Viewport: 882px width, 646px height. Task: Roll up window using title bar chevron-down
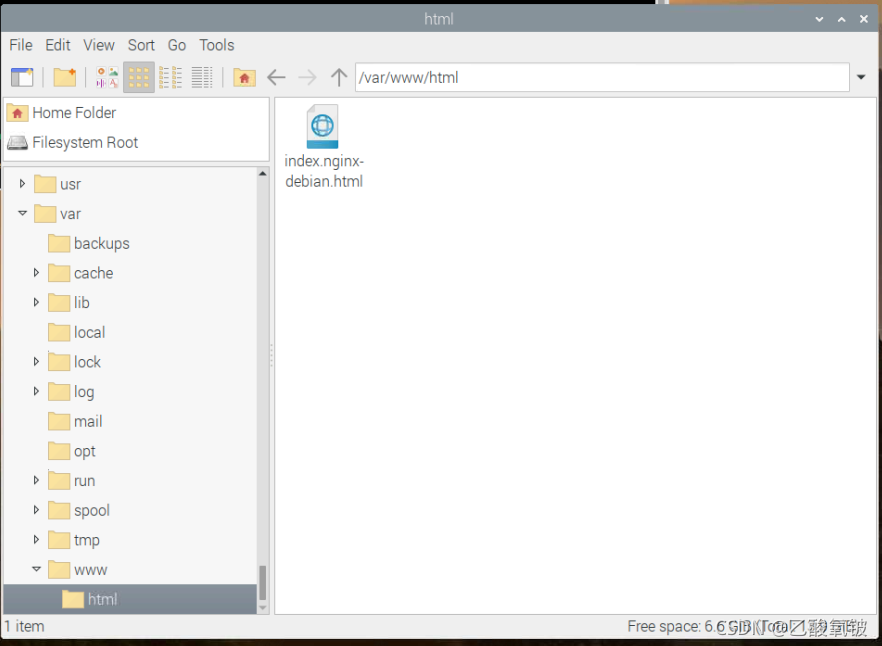click(820, 19)
